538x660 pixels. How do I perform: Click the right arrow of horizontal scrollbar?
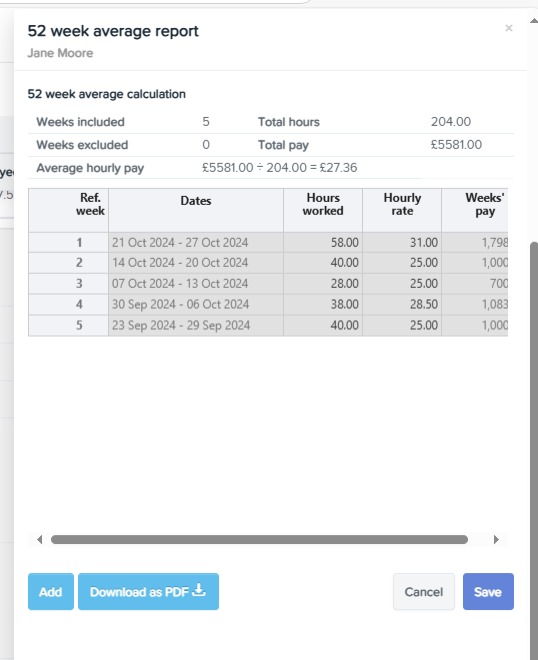coord(496,540)
